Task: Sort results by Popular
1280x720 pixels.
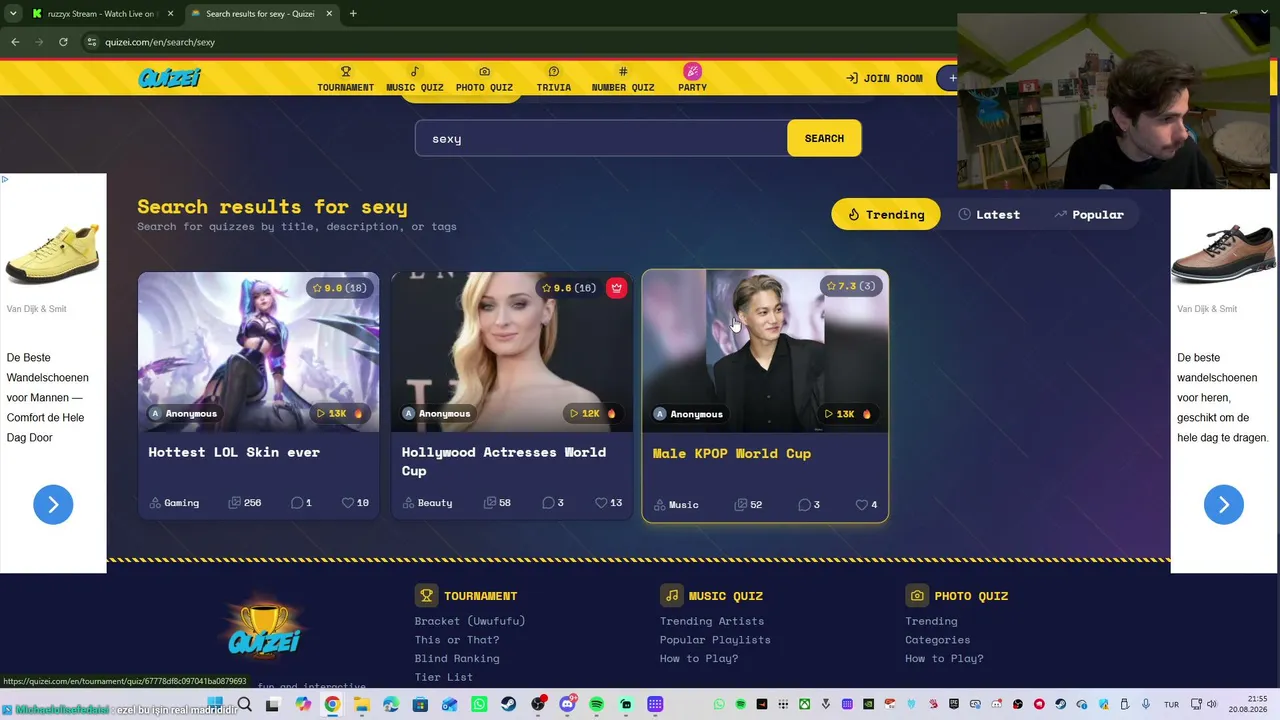Action: pyautogui.click(x=1089, y=214)
